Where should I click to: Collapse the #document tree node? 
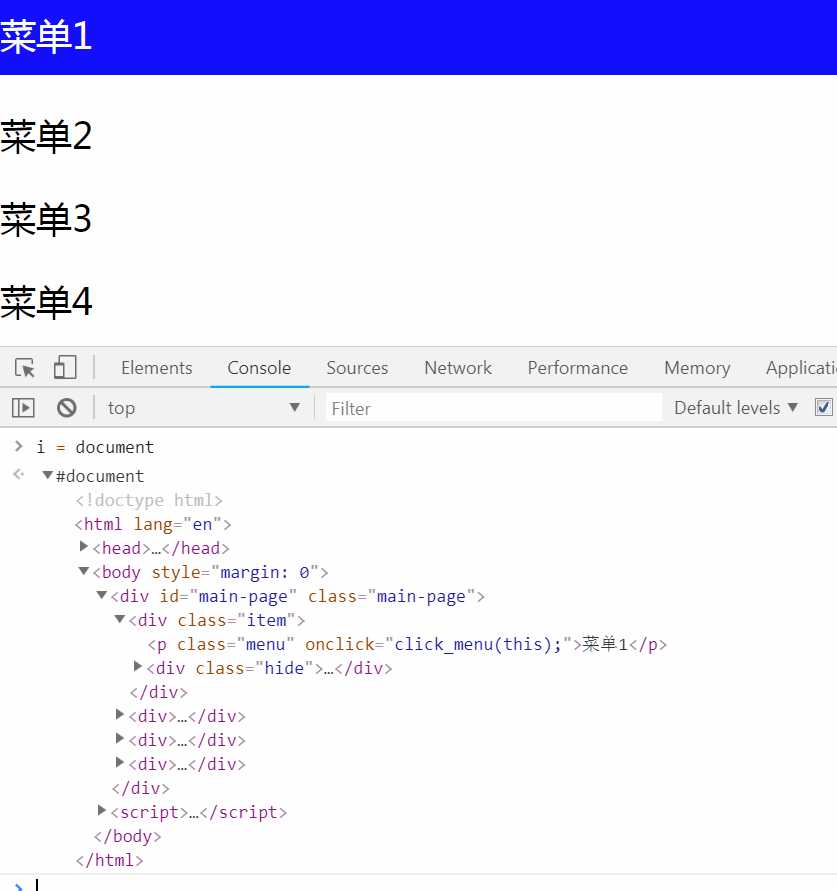click(48, 474)
